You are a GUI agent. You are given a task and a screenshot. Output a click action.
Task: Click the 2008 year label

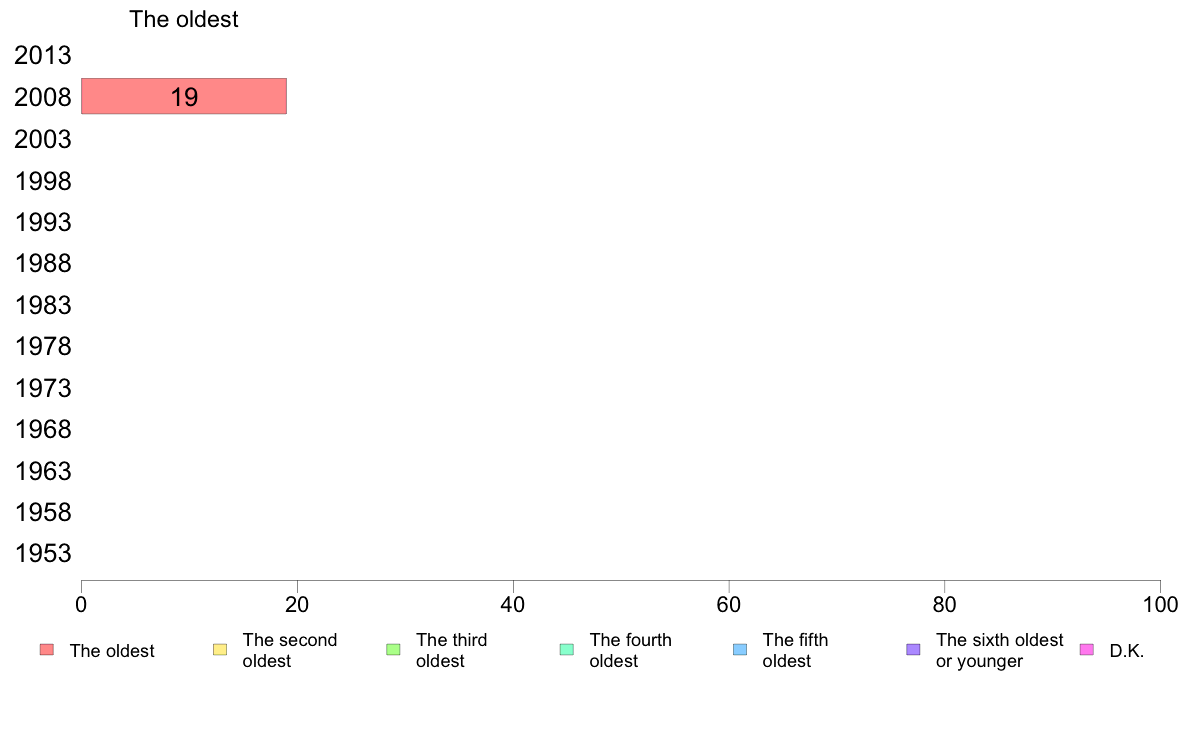pos(42,97)
